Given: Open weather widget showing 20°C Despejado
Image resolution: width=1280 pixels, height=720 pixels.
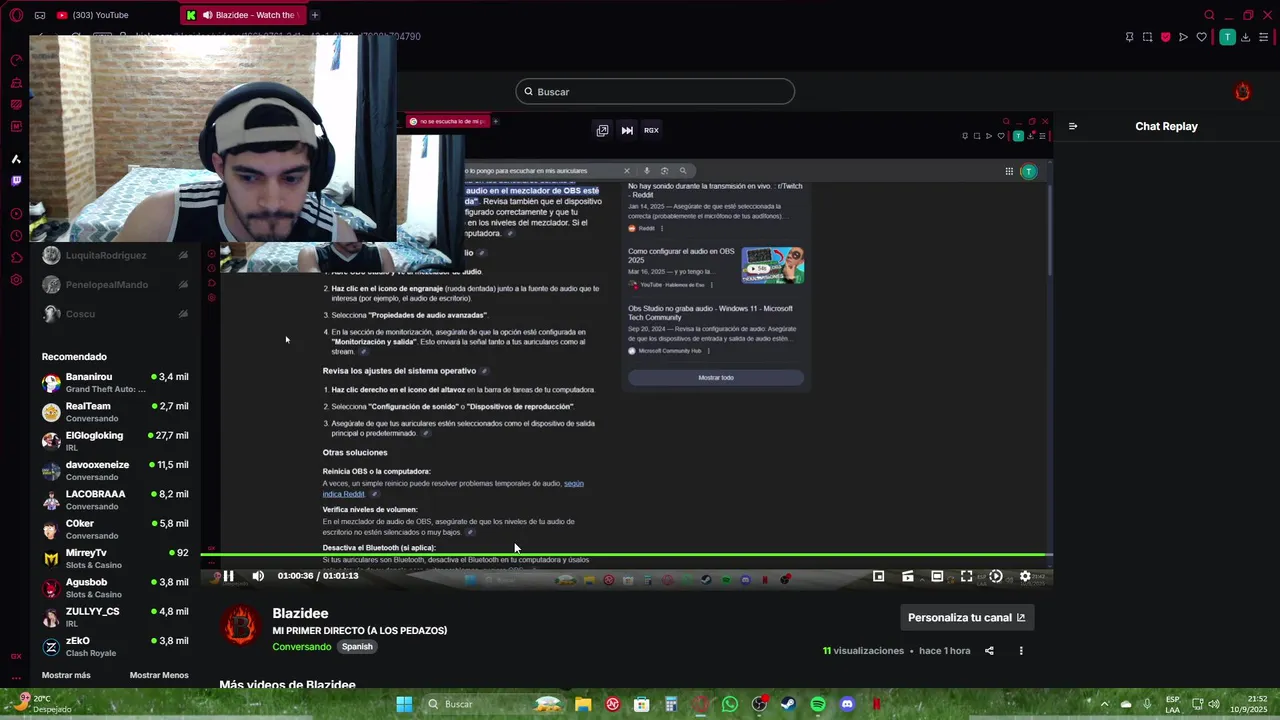Looking at the screenshot, I should pos(45,704).
